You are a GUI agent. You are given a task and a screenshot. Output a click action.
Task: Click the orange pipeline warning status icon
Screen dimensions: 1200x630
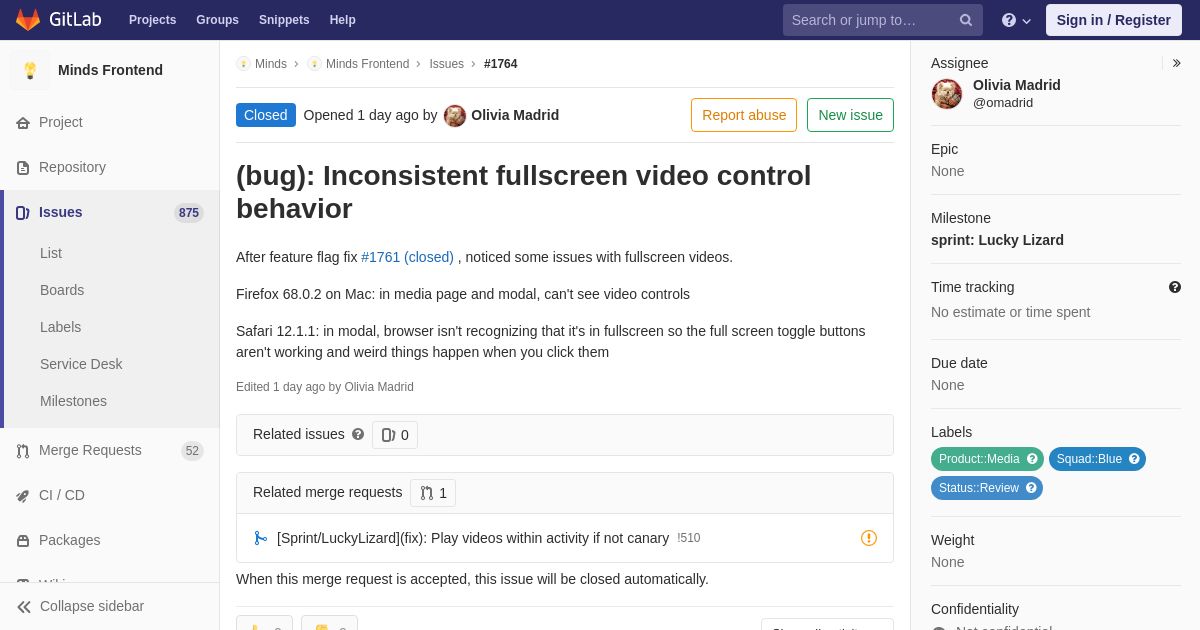coord(869,538)
